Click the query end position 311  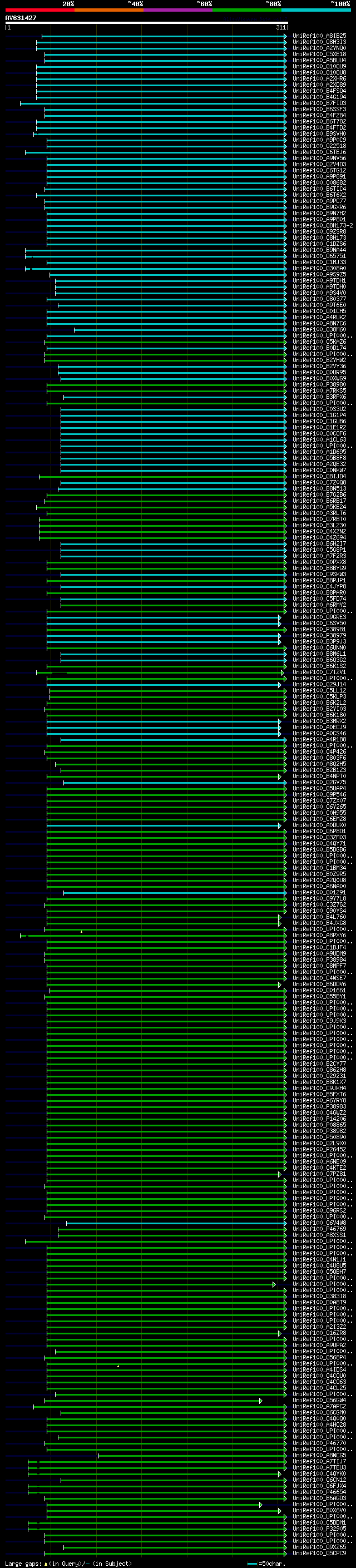click(x=281, y=27)
